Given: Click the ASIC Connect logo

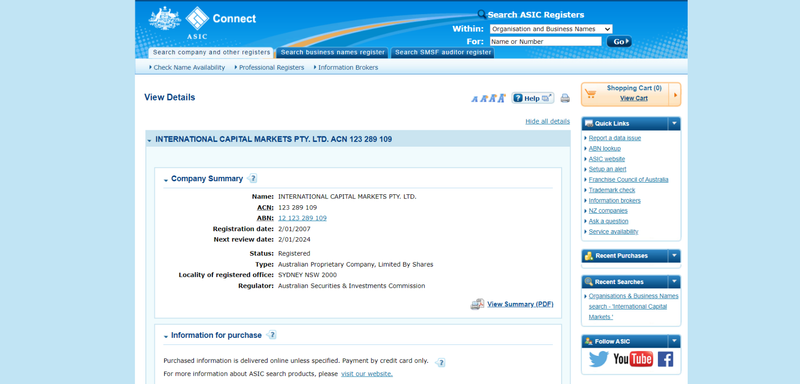Looking at the screenshot, I should [x=203, y=22].
